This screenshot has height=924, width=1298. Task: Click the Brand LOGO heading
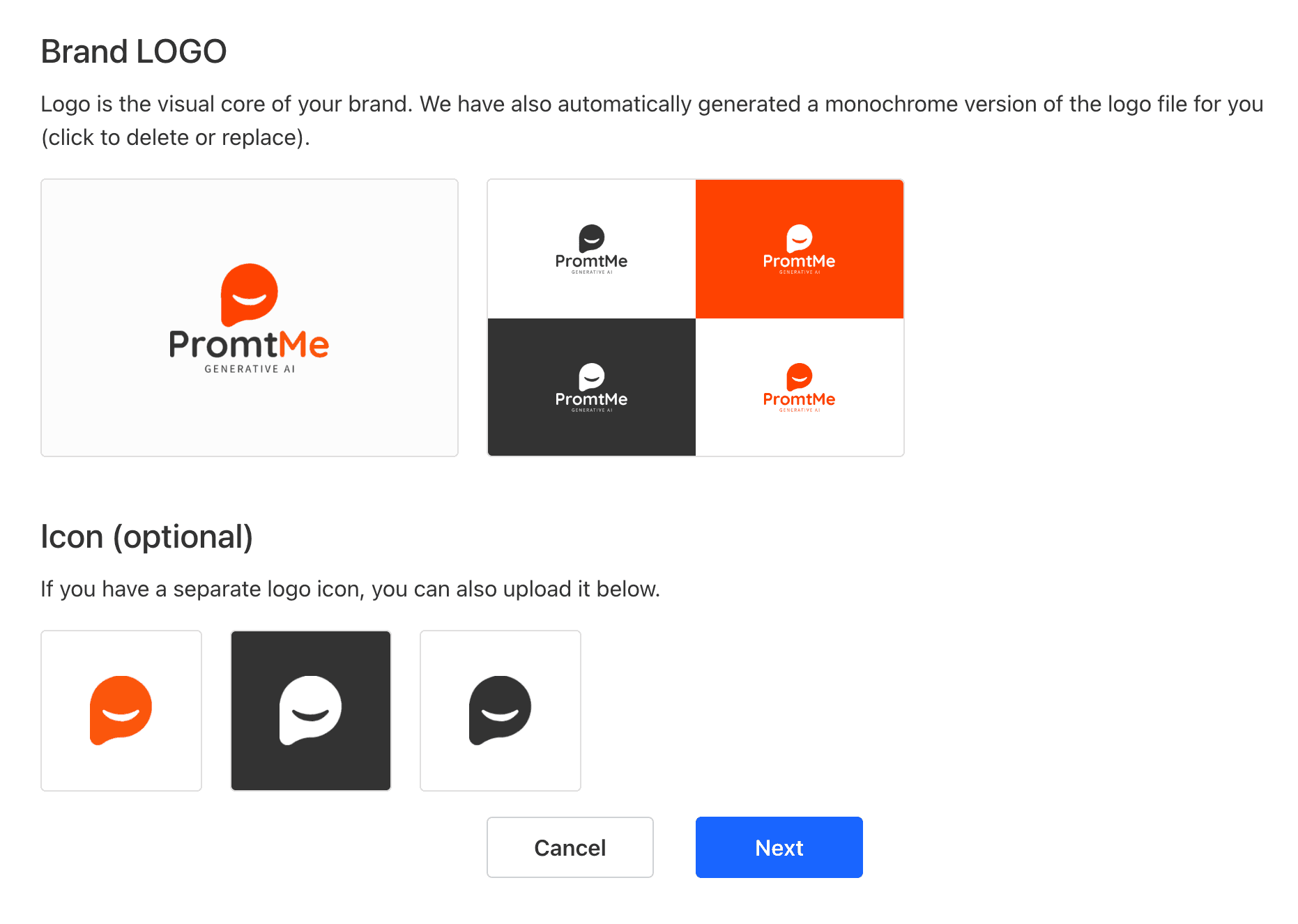134,52
